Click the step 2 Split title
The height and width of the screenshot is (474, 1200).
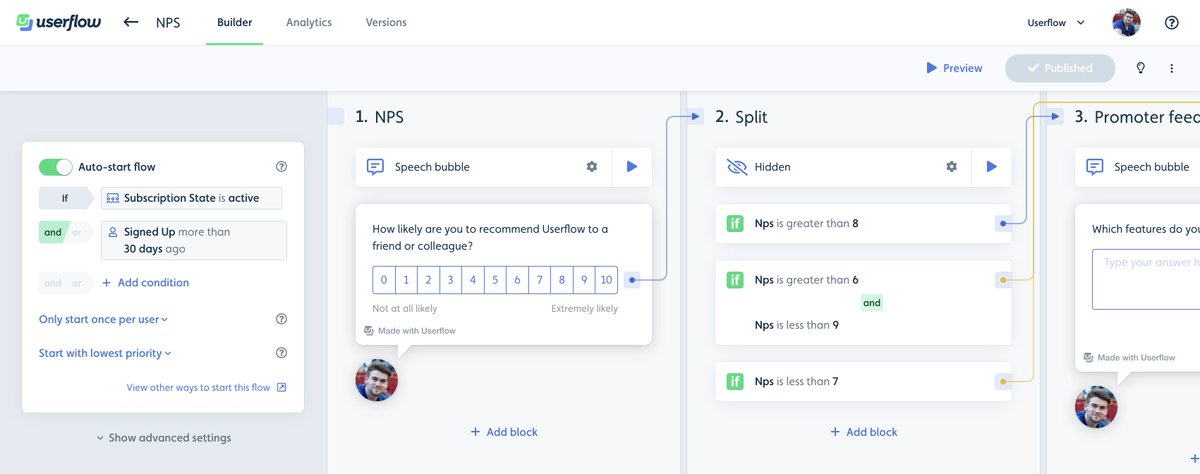(x=741, y=117)
